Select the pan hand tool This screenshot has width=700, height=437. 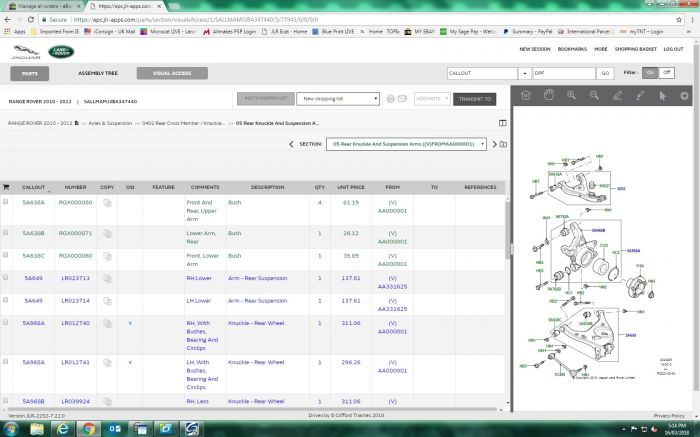549,95
